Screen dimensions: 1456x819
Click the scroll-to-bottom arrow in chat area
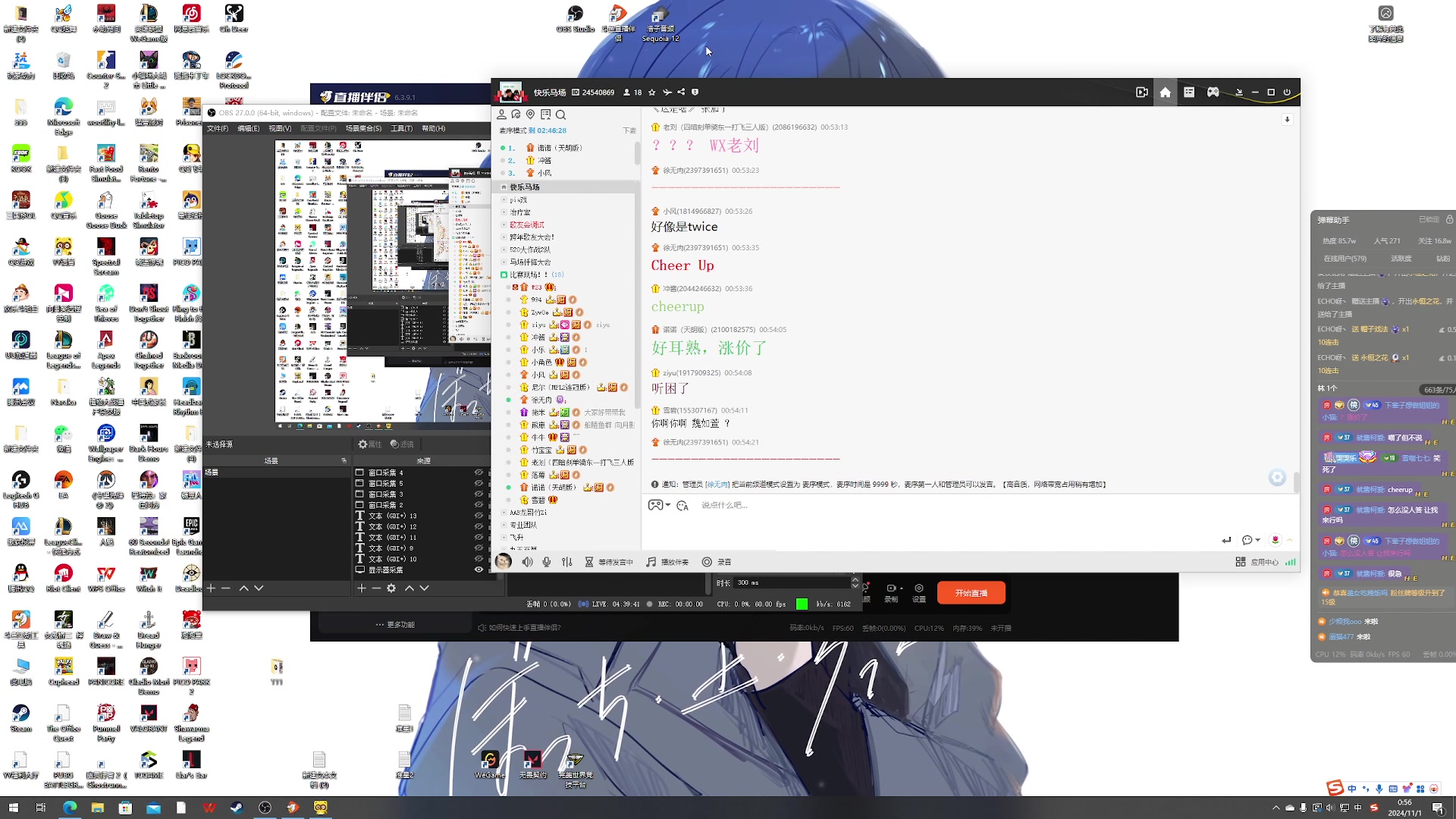1287,120
